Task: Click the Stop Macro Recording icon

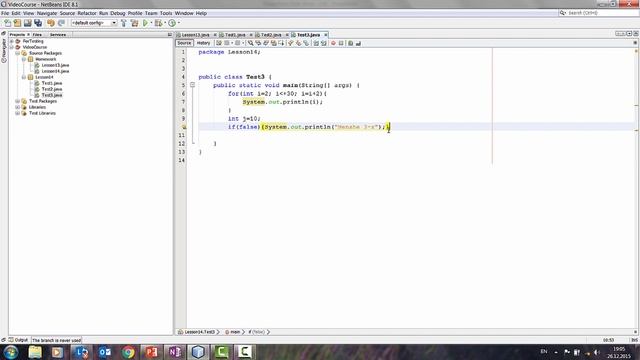Action: coord(341,43)
